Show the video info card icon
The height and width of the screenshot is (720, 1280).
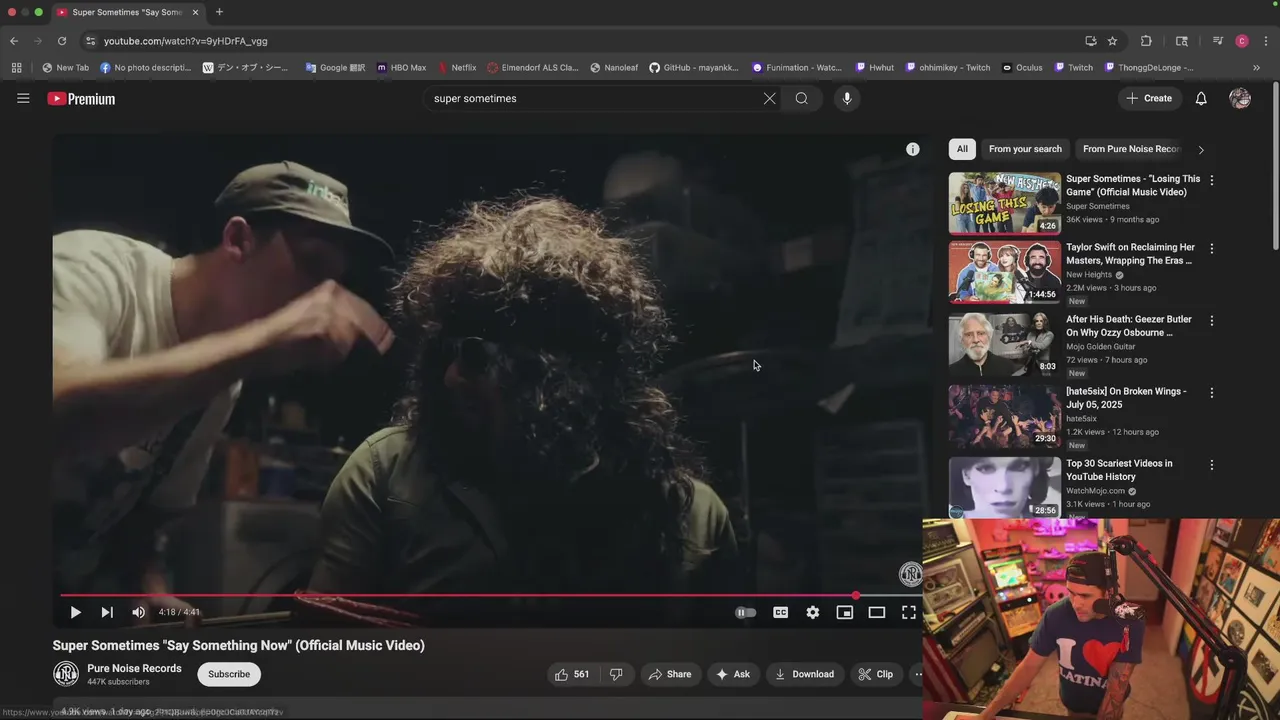[x=912, y=149]
